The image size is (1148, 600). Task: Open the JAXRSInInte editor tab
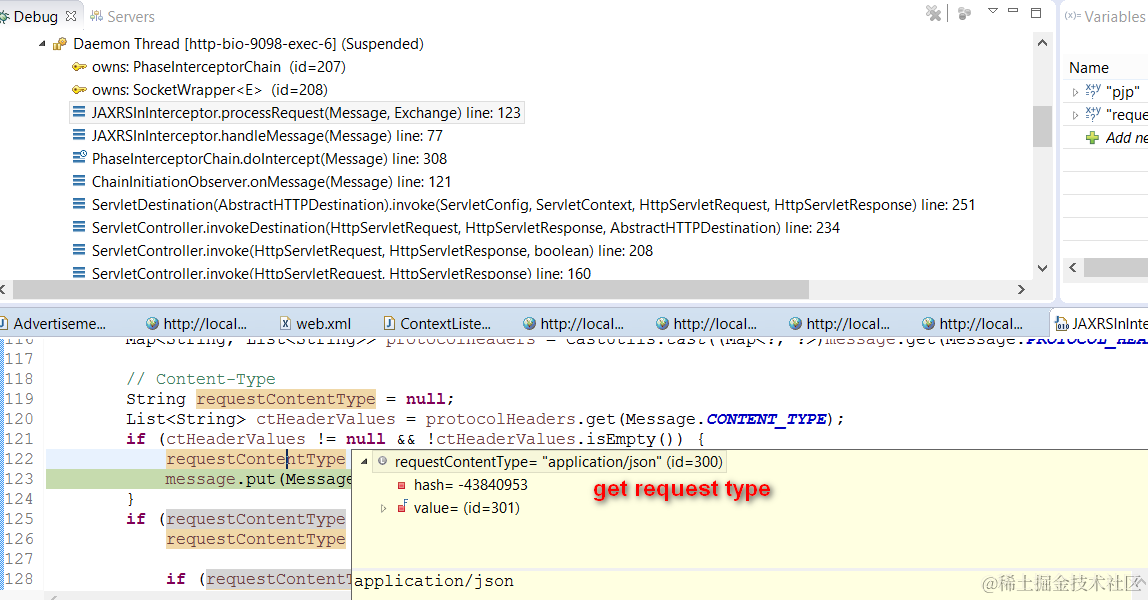click(x=1100, y=323)
